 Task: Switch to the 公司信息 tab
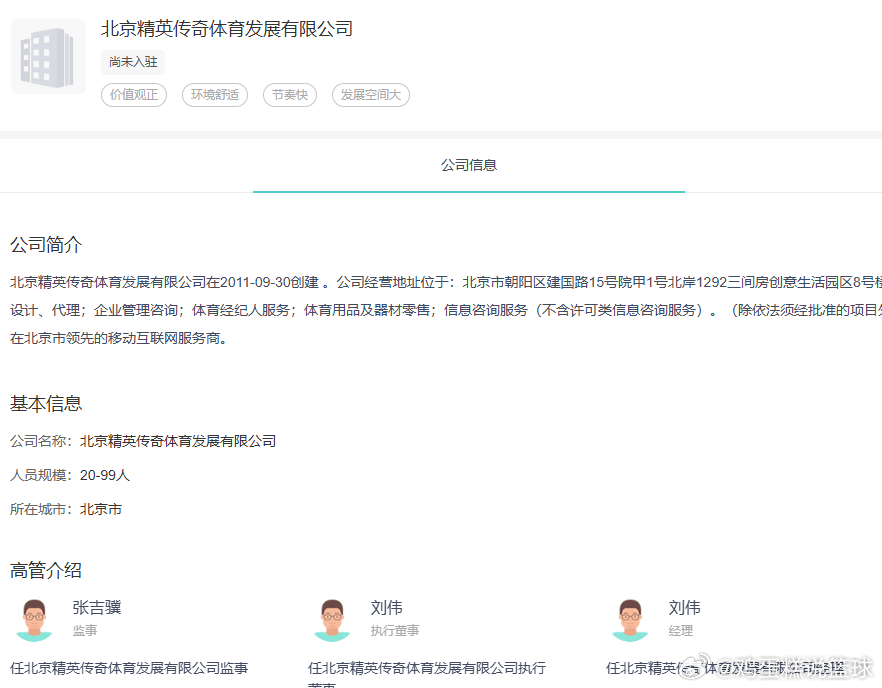pyautogui.click(x=468, y=165)
